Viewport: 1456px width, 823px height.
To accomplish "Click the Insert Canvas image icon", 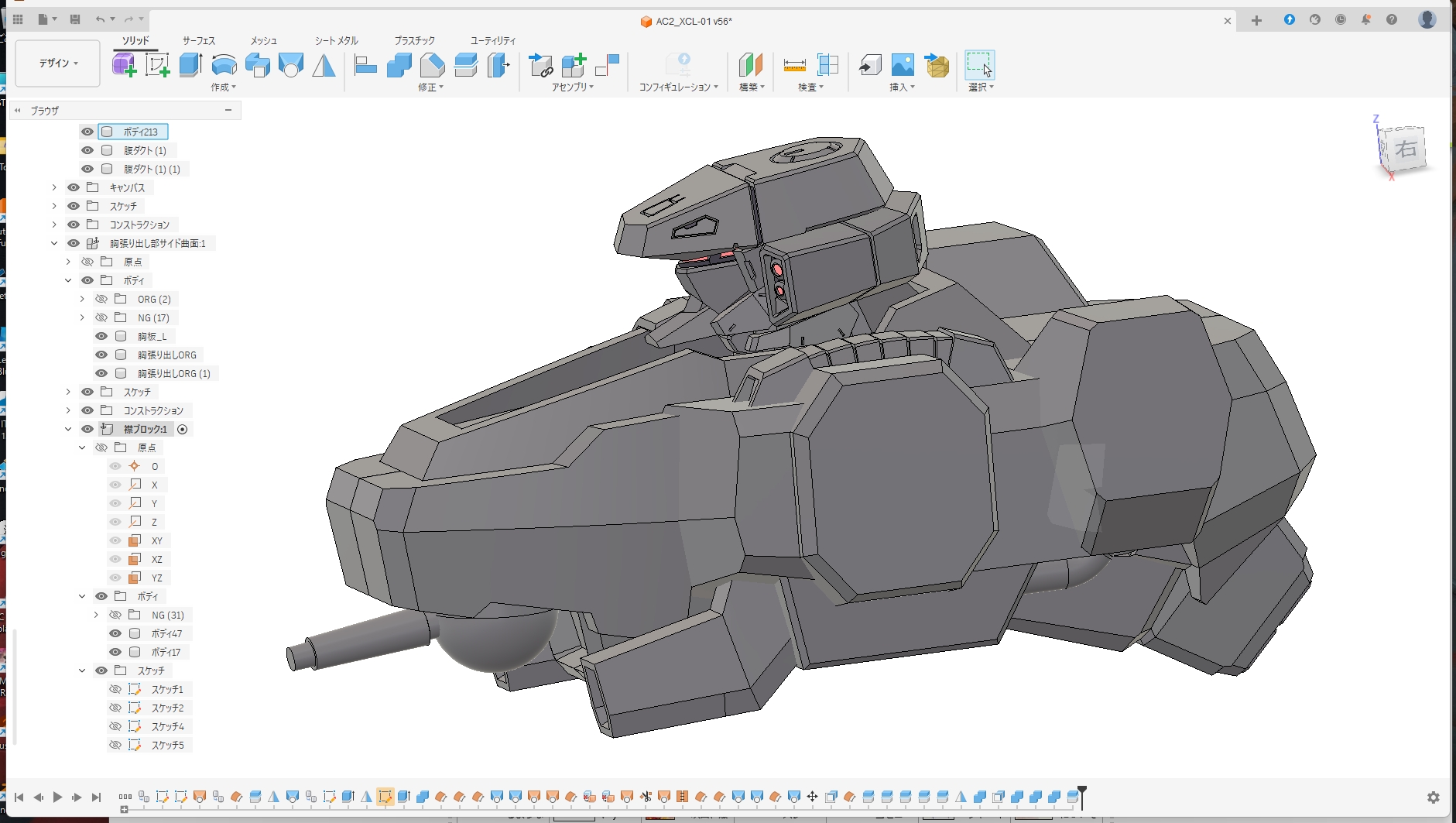I will (x=903, y=65).
